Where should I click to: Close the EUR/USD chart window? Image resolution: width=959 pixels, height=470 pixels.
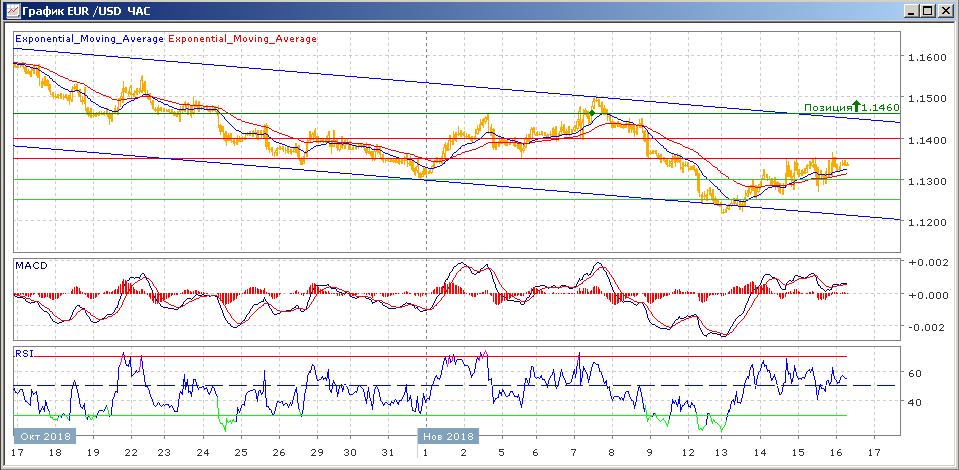point(946,10)
